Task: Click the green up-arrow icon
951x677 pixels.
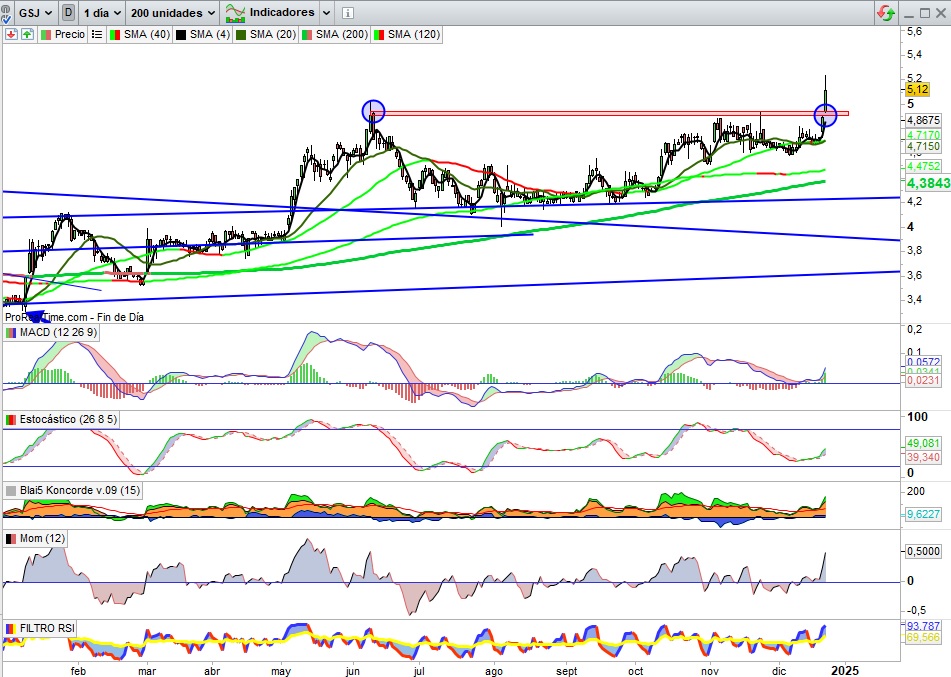Action: pyautogui.click(x=27, y=35)
